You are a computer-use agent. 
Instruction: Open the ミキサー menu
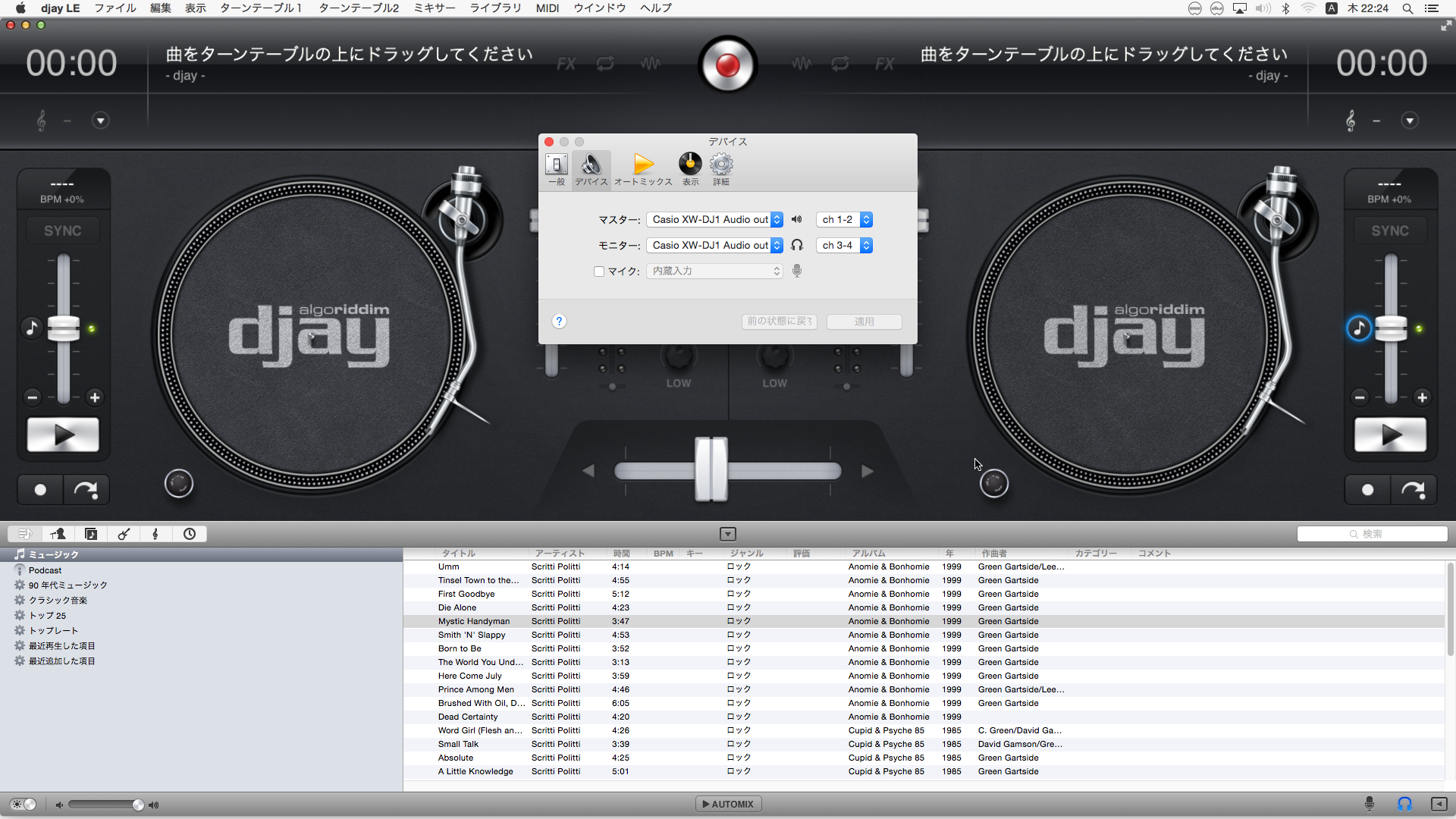coord(435,8)
